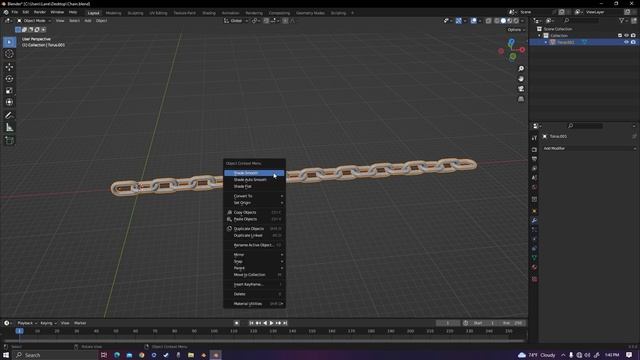Play the animation forward
The image size is (640, 360).
(x=271, y=323)
